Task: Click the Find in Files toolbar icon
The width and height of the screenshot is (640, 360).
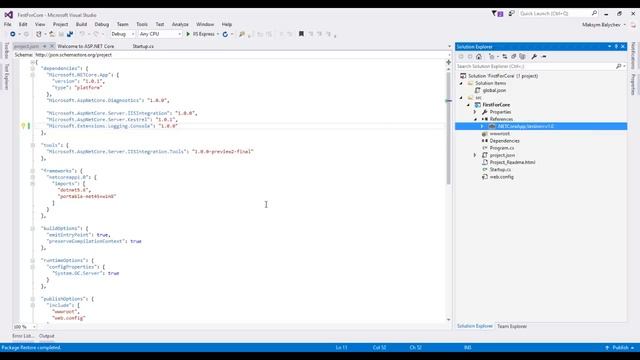Action: pyautogui.click(x=242, y=34)
